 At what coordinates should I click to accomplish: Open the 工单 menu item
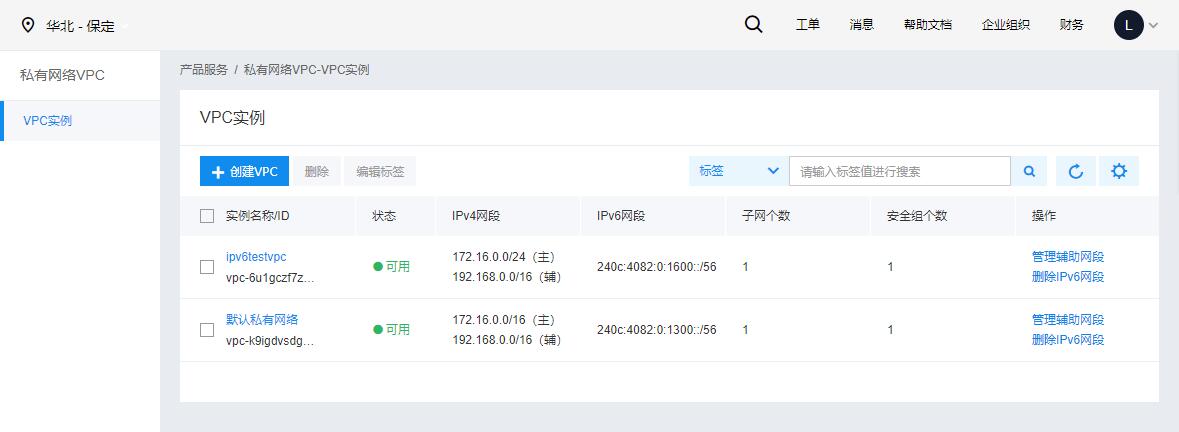808,25
